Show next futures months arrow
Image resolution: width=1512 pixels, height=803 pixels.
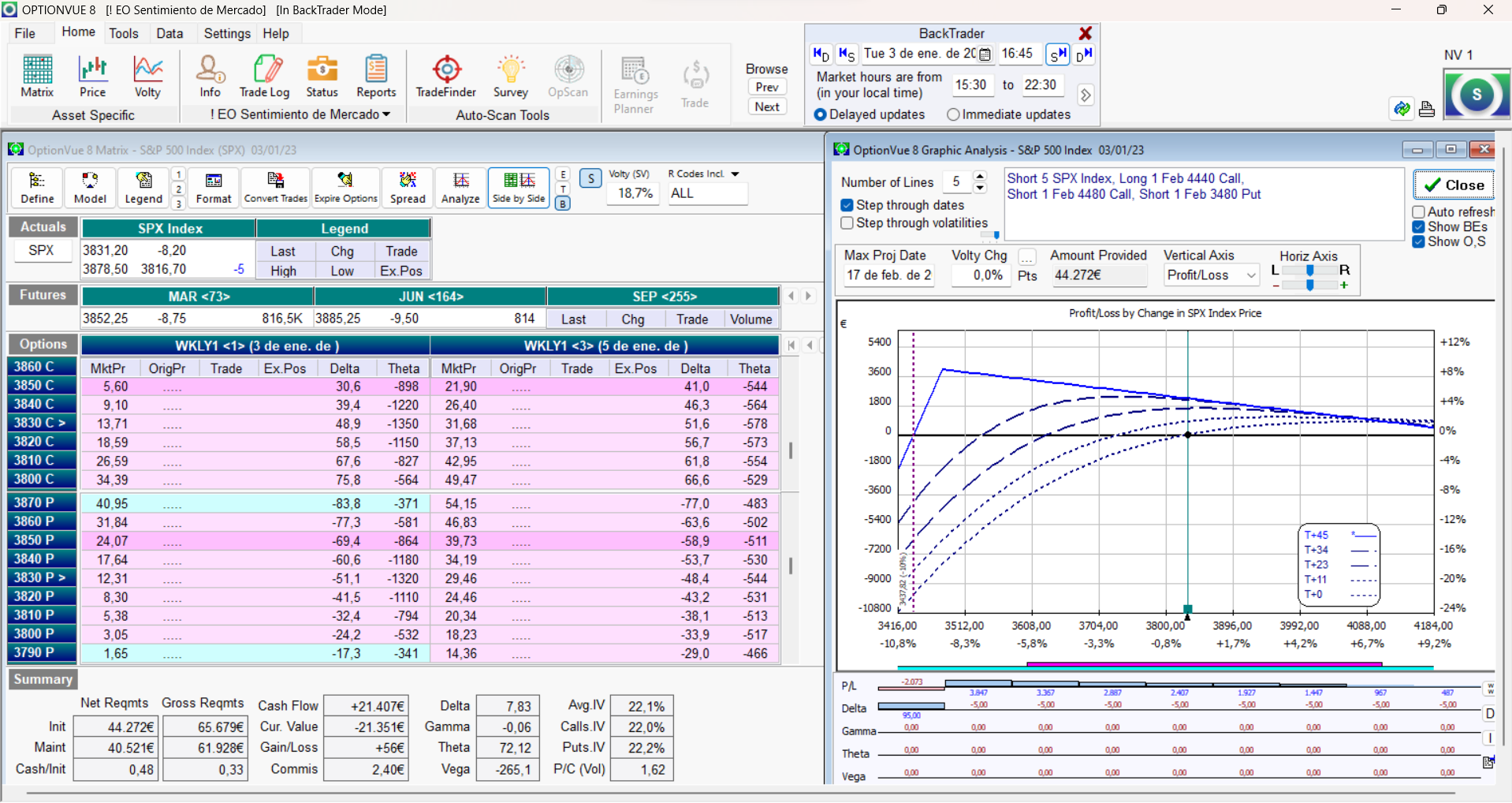click(807, 297)
